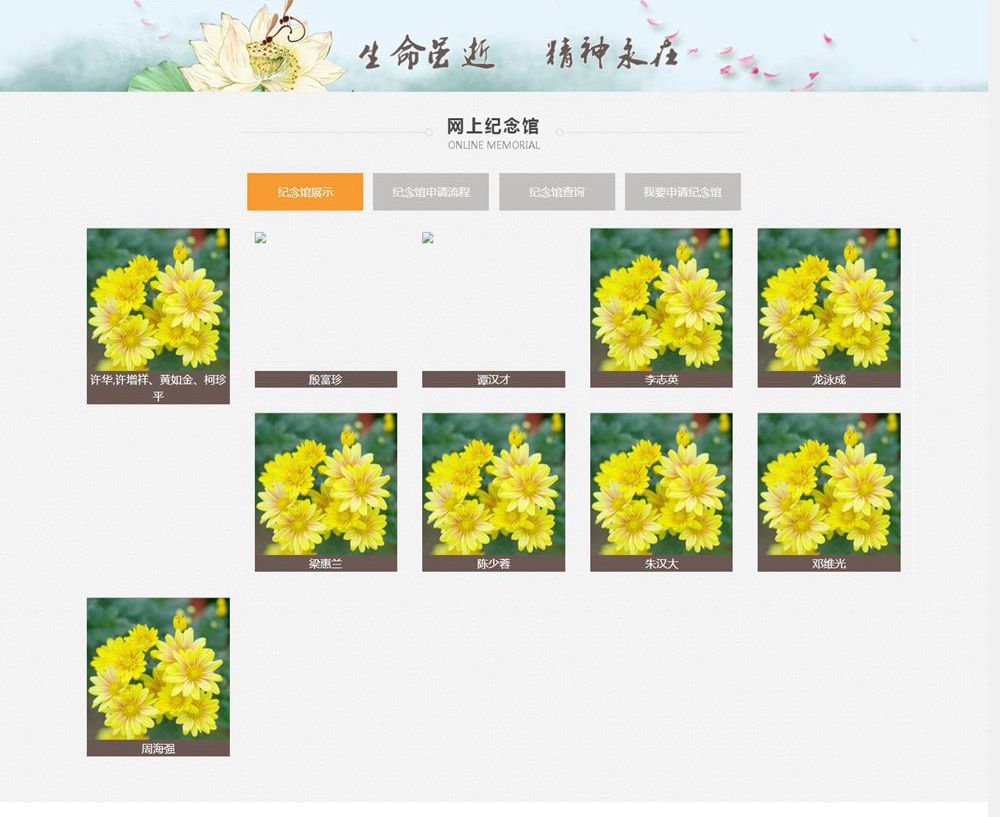
Task: Open the 纪念馆查询 tab
Action: [556, 192]
